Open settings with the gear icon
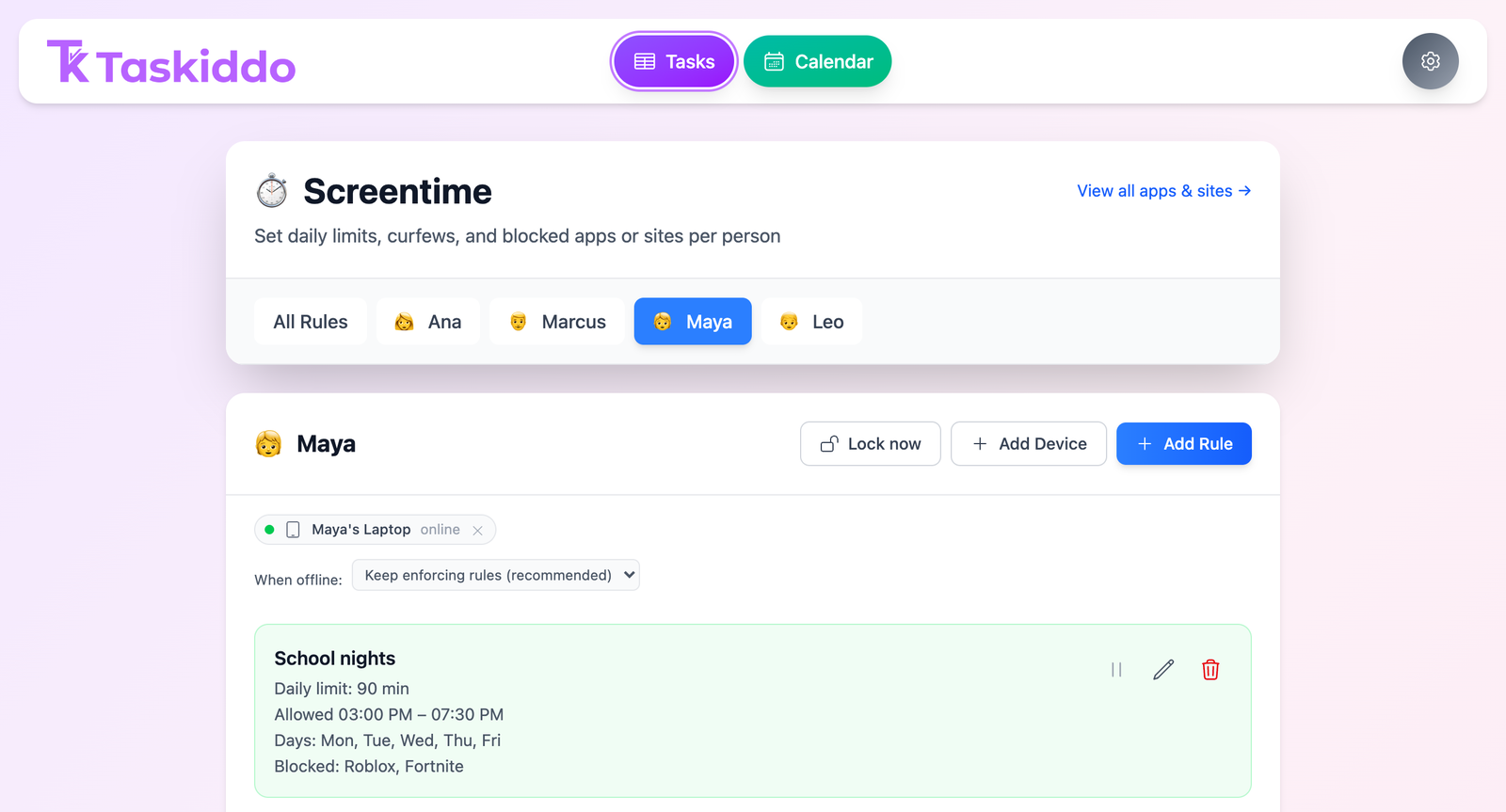This screenshot has width=1506, height=812. 1430,61
